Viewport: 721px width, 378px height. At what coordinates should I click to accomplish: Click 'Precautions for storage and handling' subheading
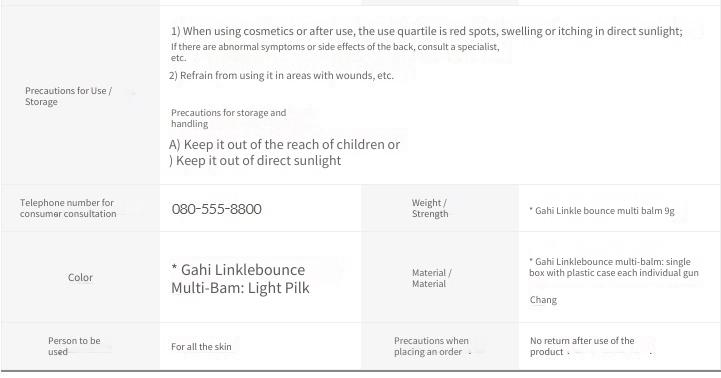(229, 118)
